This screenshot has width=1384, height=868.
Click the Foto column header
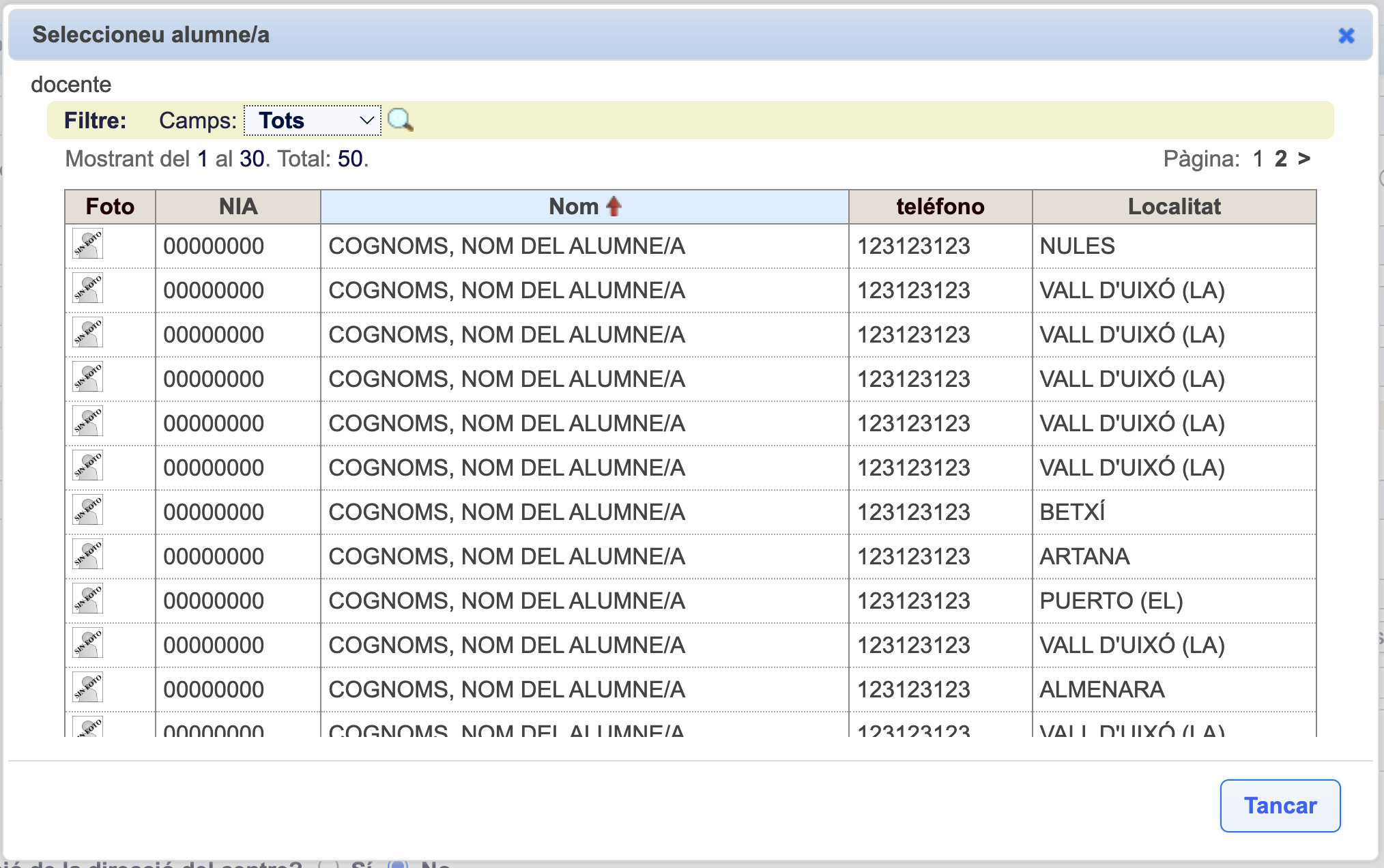click(110, 207)
